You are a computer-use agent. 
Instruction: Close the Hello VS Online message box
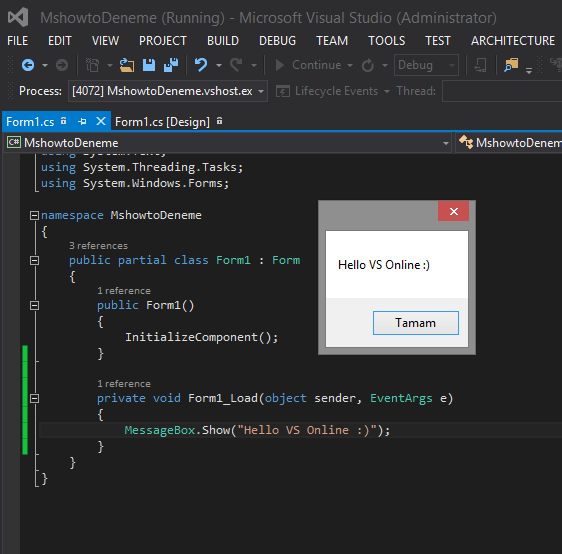click(453, 211)
